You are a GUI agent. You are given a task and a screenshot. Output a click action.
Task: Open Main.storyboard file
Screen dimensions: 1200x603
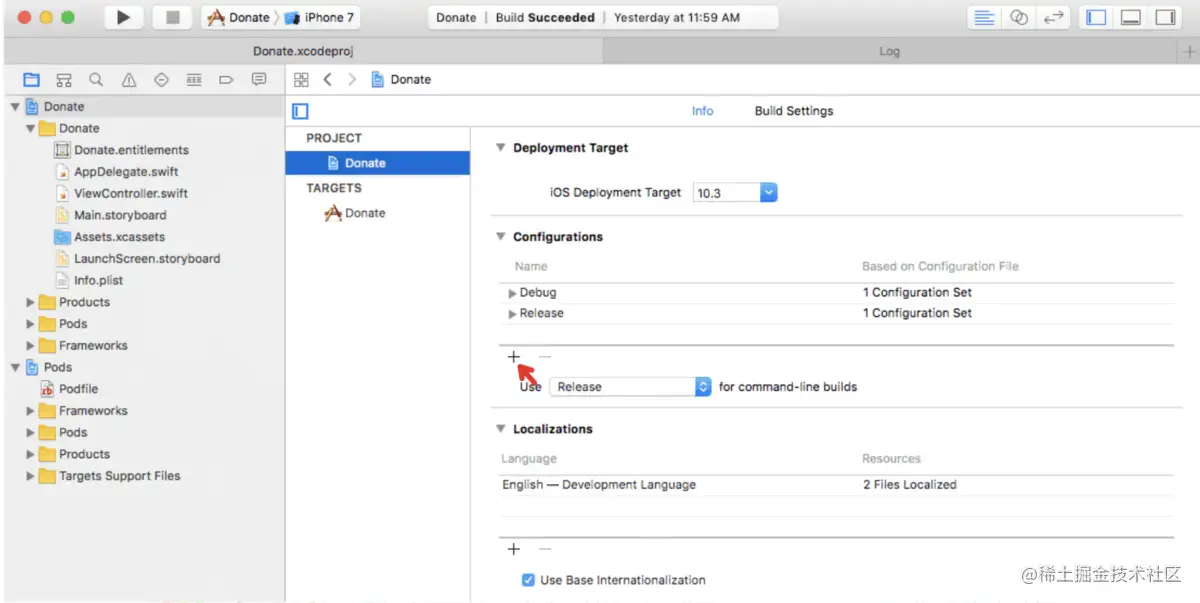point(120,215)
